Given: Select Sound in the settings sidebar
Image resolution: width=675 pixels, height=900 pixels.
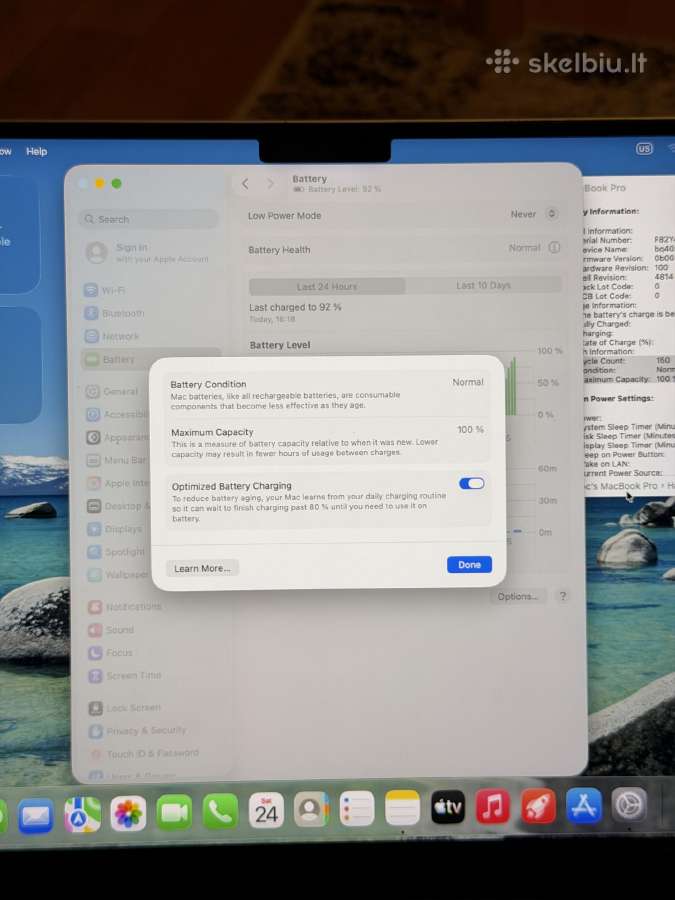Looking at the screenshot, I should tap(111, 630).
